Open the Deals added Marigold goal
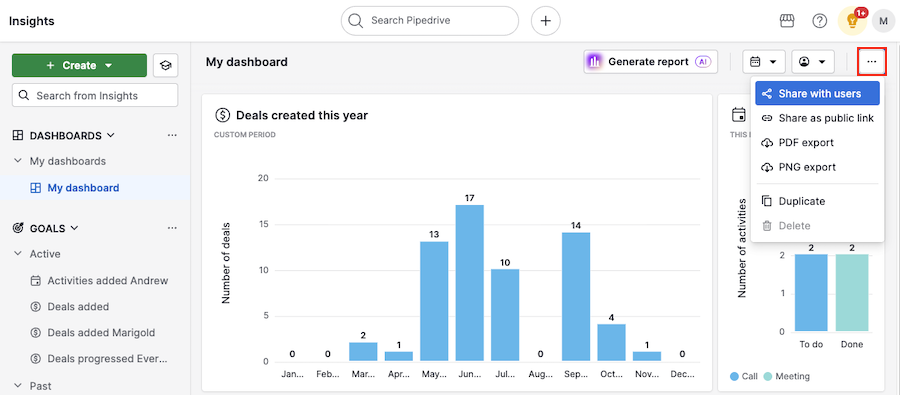The height and width of the screenshot is (395, 900). pos(101,332)
